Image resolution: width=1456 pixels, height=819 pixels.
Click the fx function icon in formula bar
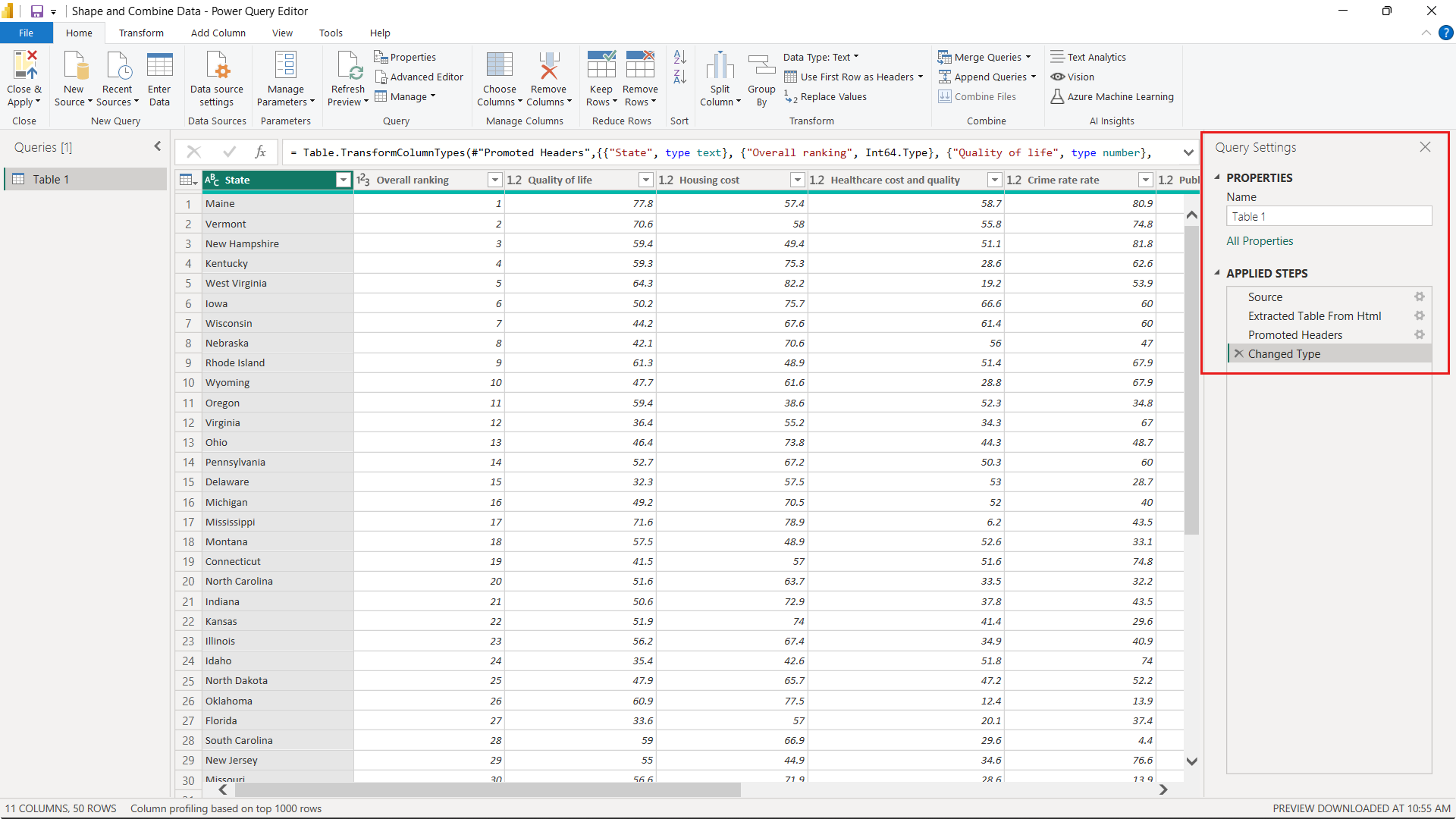(261, 152)
